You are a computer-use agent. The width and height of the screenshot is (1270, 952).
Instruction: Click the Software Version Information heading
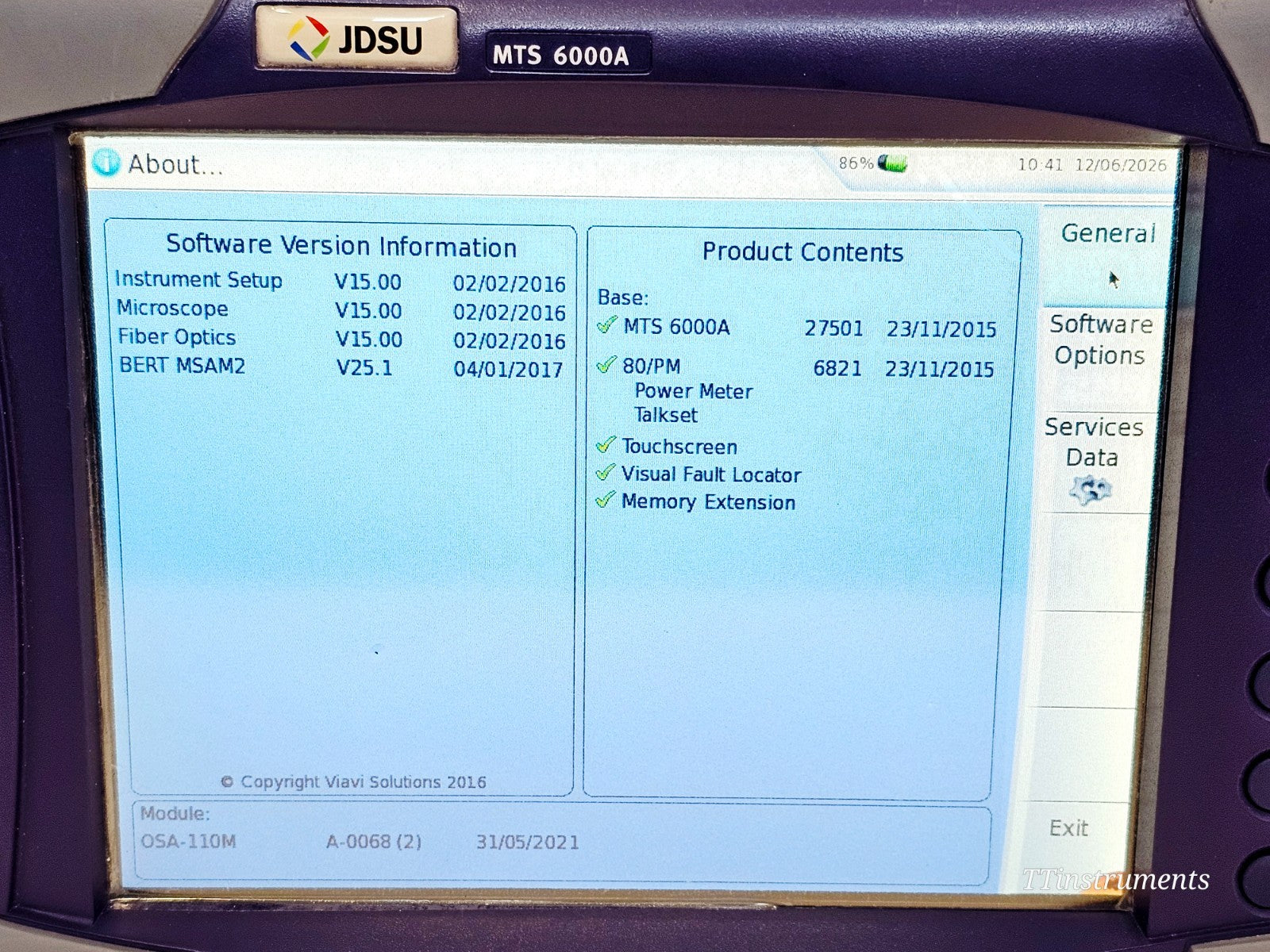point(341,245)
